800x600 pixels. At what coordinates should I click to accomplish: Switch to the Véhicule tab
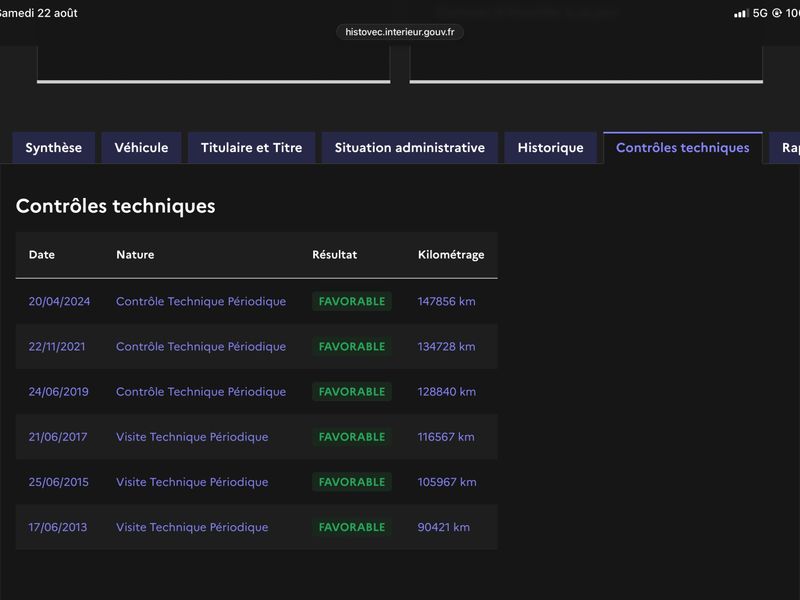tap(141, 148)
